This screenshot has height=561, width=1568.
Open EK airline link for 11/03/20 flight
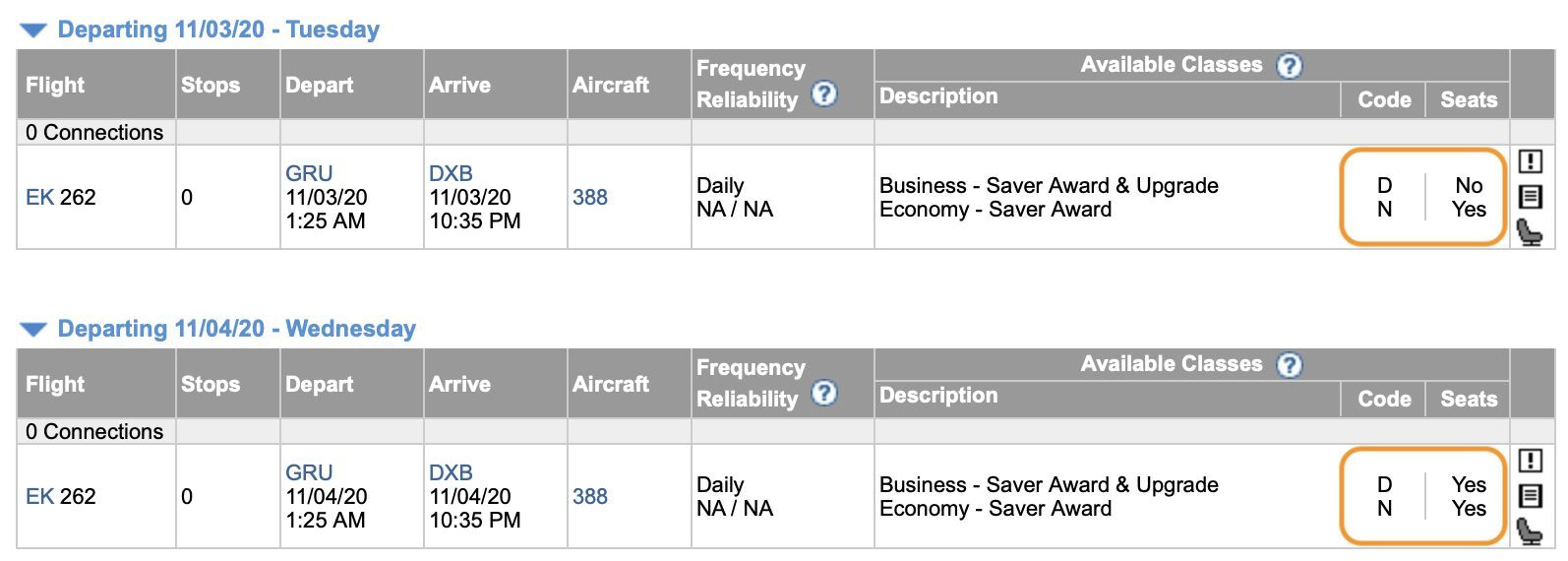39,197
